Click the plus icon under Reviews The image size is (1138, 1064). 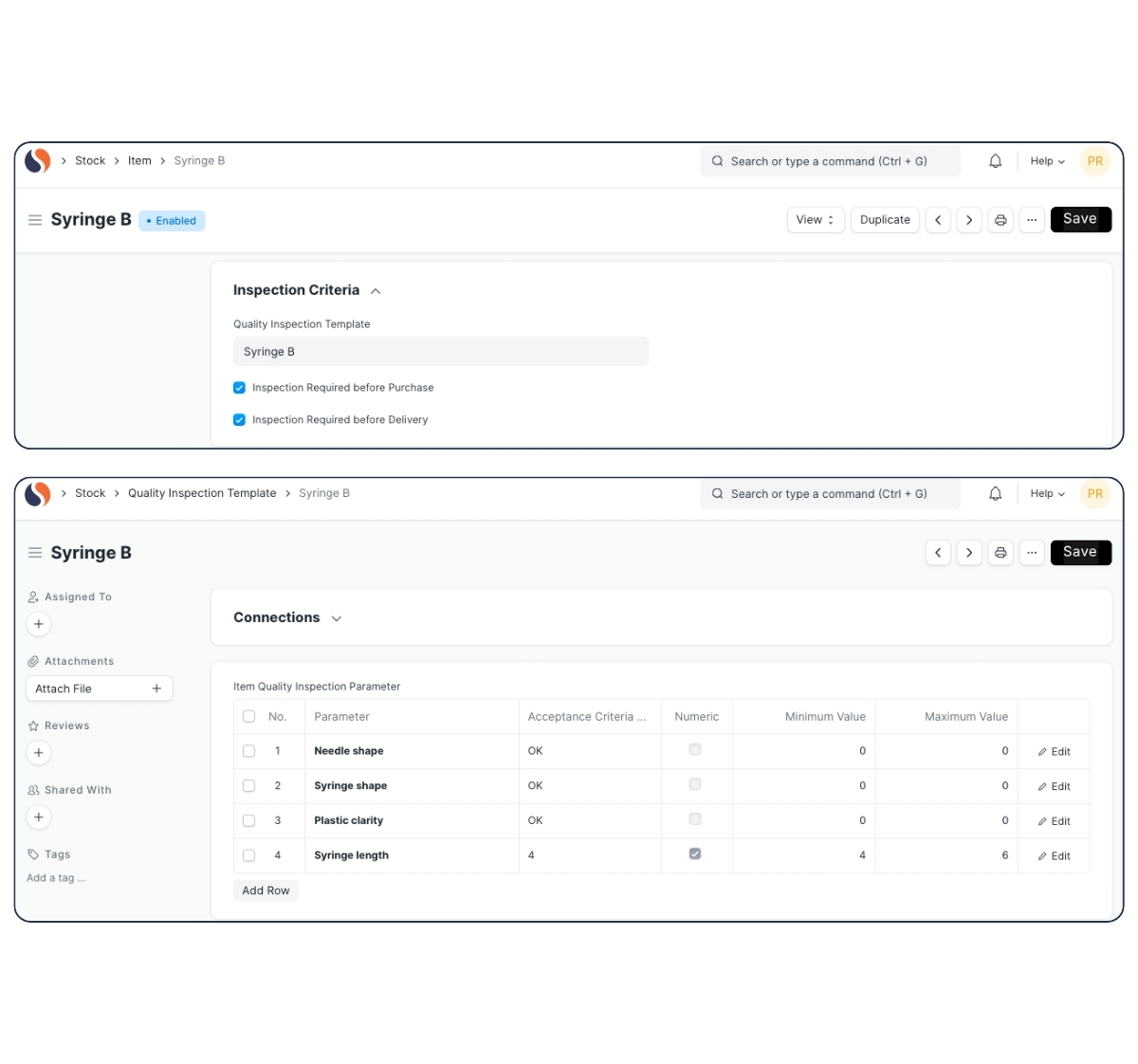coord(38,753)
